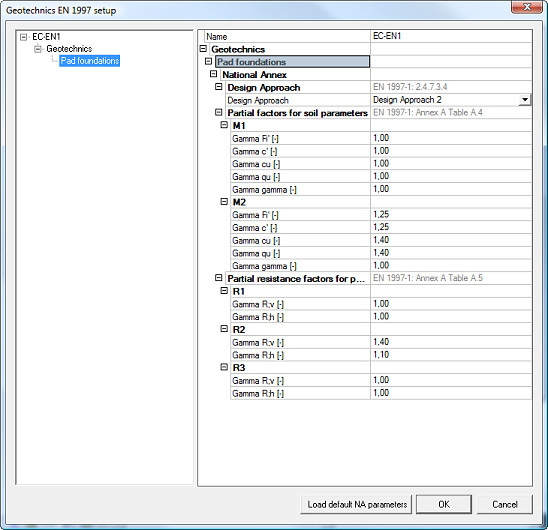Click the Cancel button
Screen dimensions: 548x530
click(505, 504)
